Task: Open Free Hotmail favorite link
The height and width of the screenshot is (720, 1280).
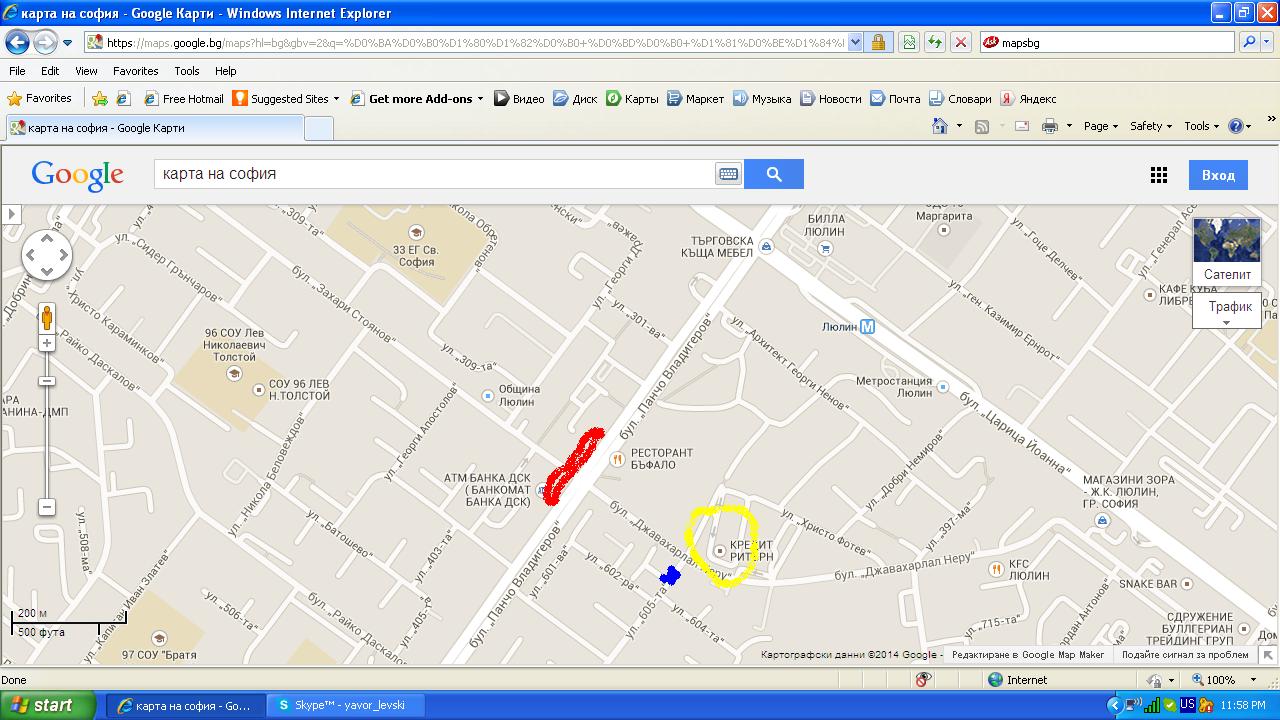Action: [x=184, y=98]
